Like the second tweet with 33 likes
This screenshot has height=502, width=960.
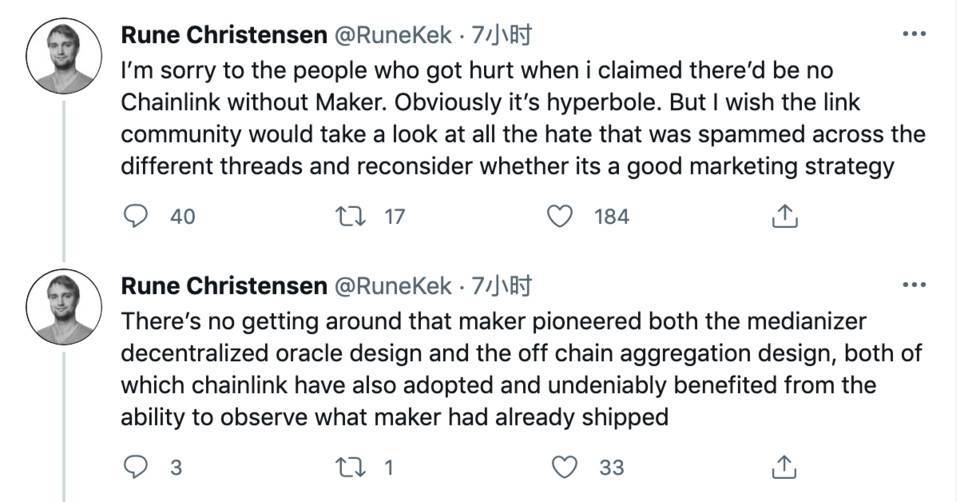click(x=565, y=467)
